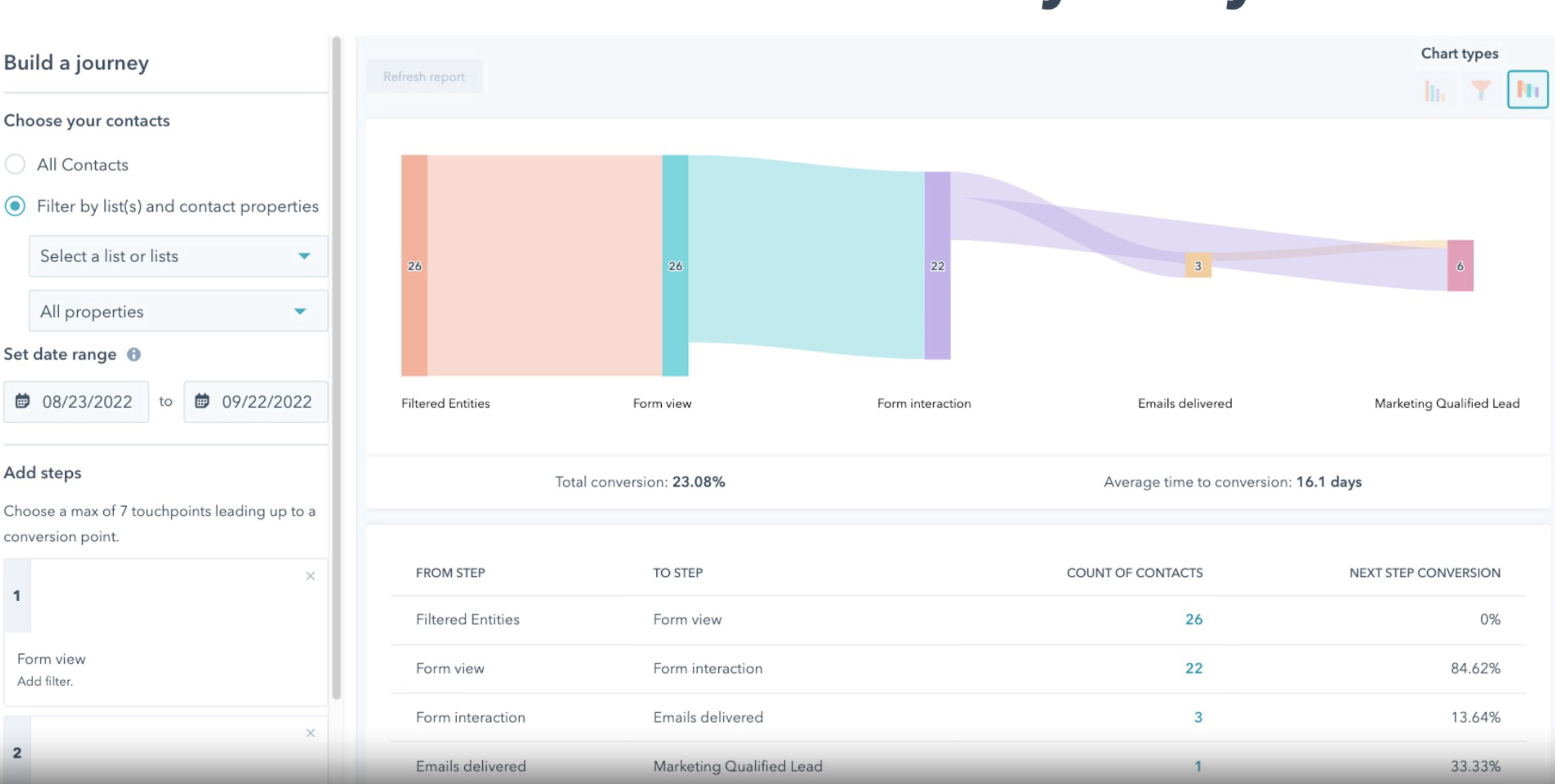Click the 08/23/2022 start date field
This screenshot has width=1555, height=784.
click(x=86, y=401)
